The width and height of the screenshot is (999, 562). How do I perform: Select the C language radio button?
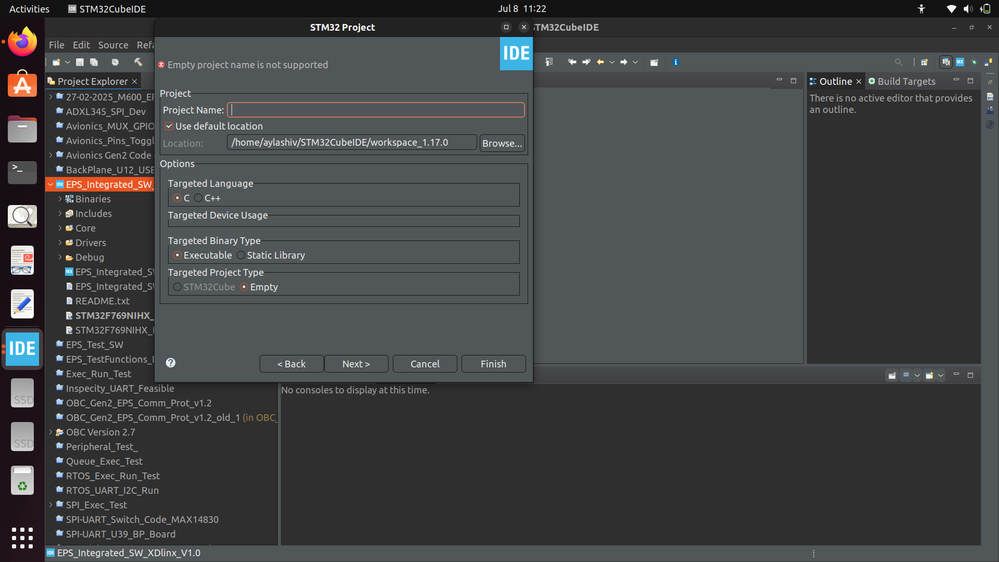pyautogui.click(x=177, y=198)
